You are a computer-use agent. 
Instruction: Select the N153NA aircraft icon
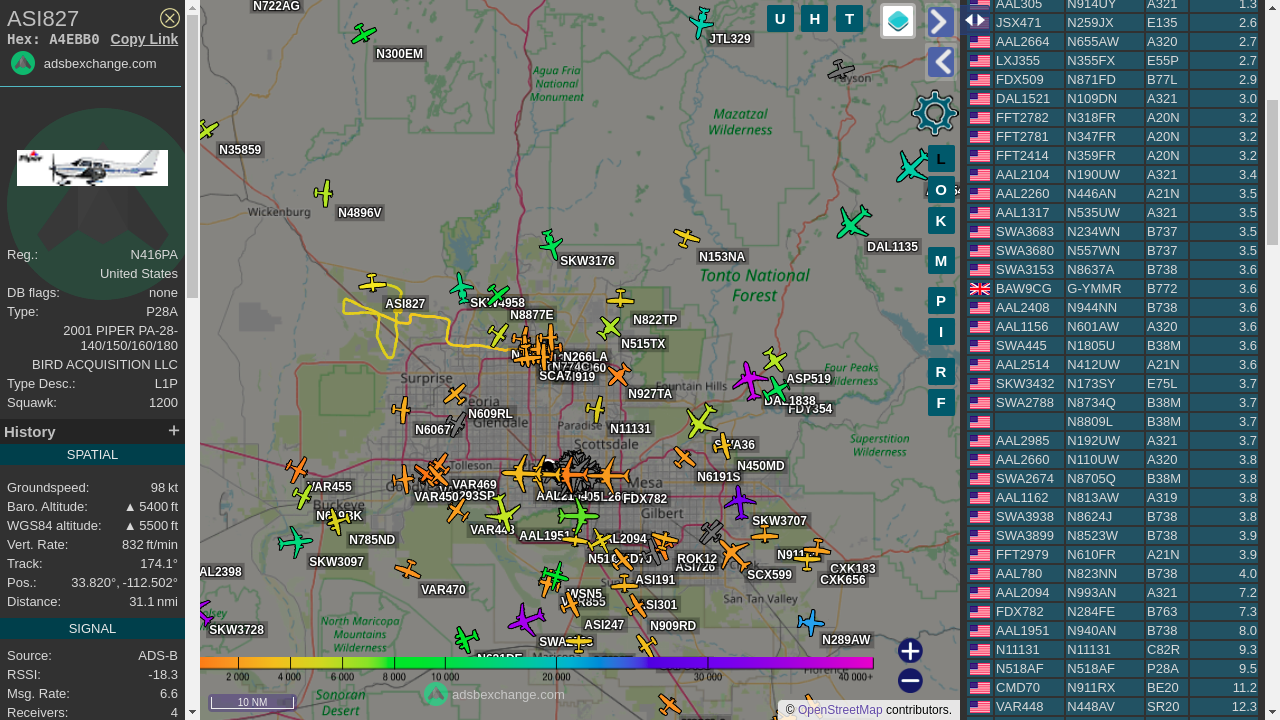(686, 237)
